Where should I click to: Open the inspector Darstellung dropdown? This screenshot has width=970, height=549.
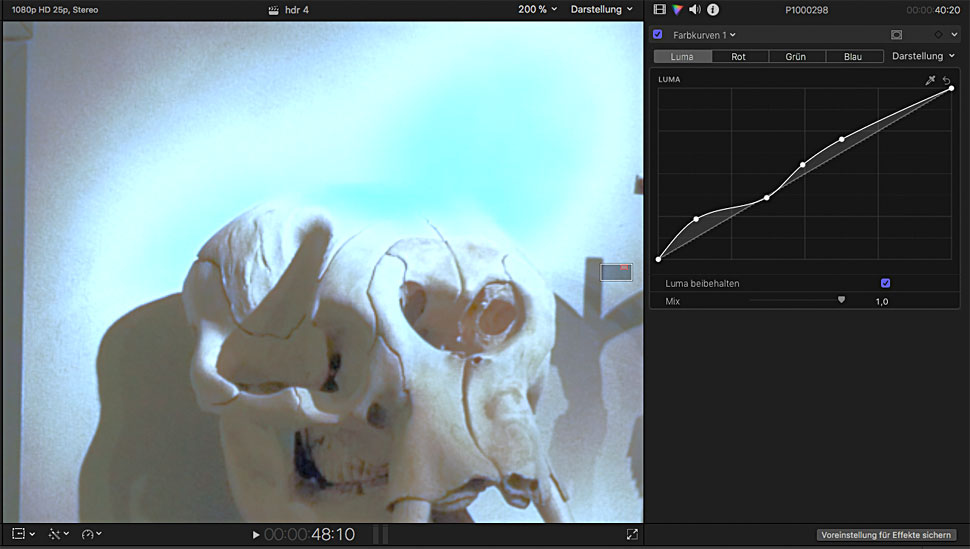[x=923, y=56]
